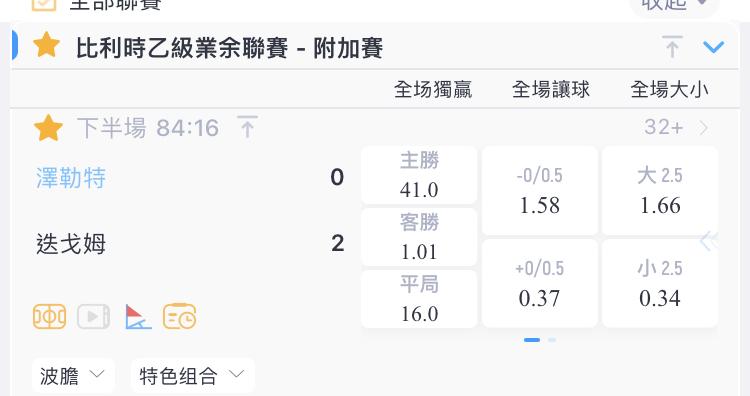The height and width of the screenshot is (396, 750).
Task: Select away win odds 1.01
Action: [x=419, y=237]
